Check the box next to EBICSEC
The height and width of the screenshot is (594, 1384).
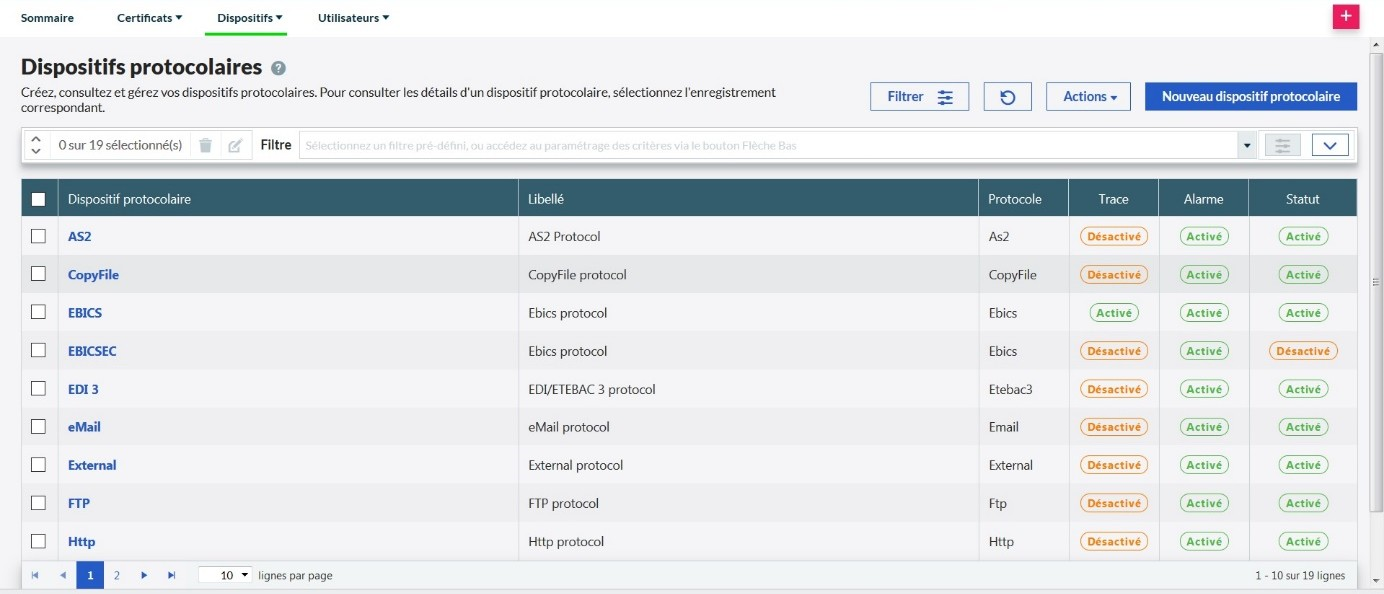(x=39, y=350)
